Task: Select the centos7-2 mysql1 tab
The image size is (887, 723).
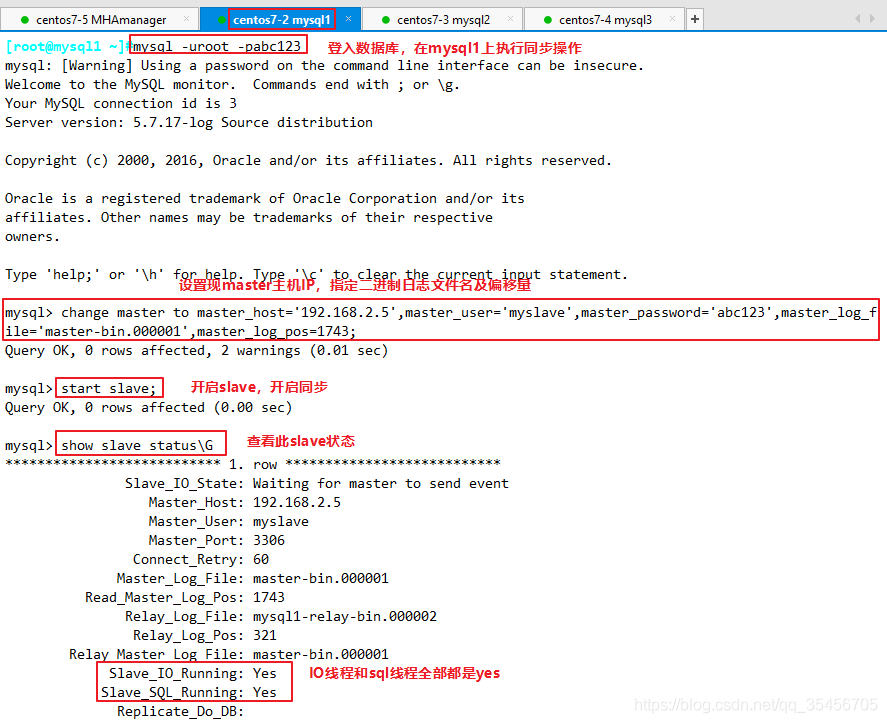Action: pos(281,20)
